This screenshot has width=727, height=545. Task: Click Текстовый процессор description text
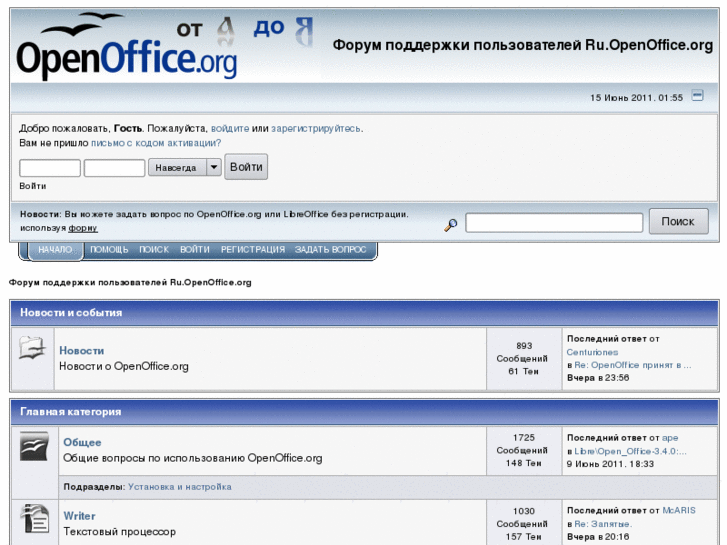120,532
